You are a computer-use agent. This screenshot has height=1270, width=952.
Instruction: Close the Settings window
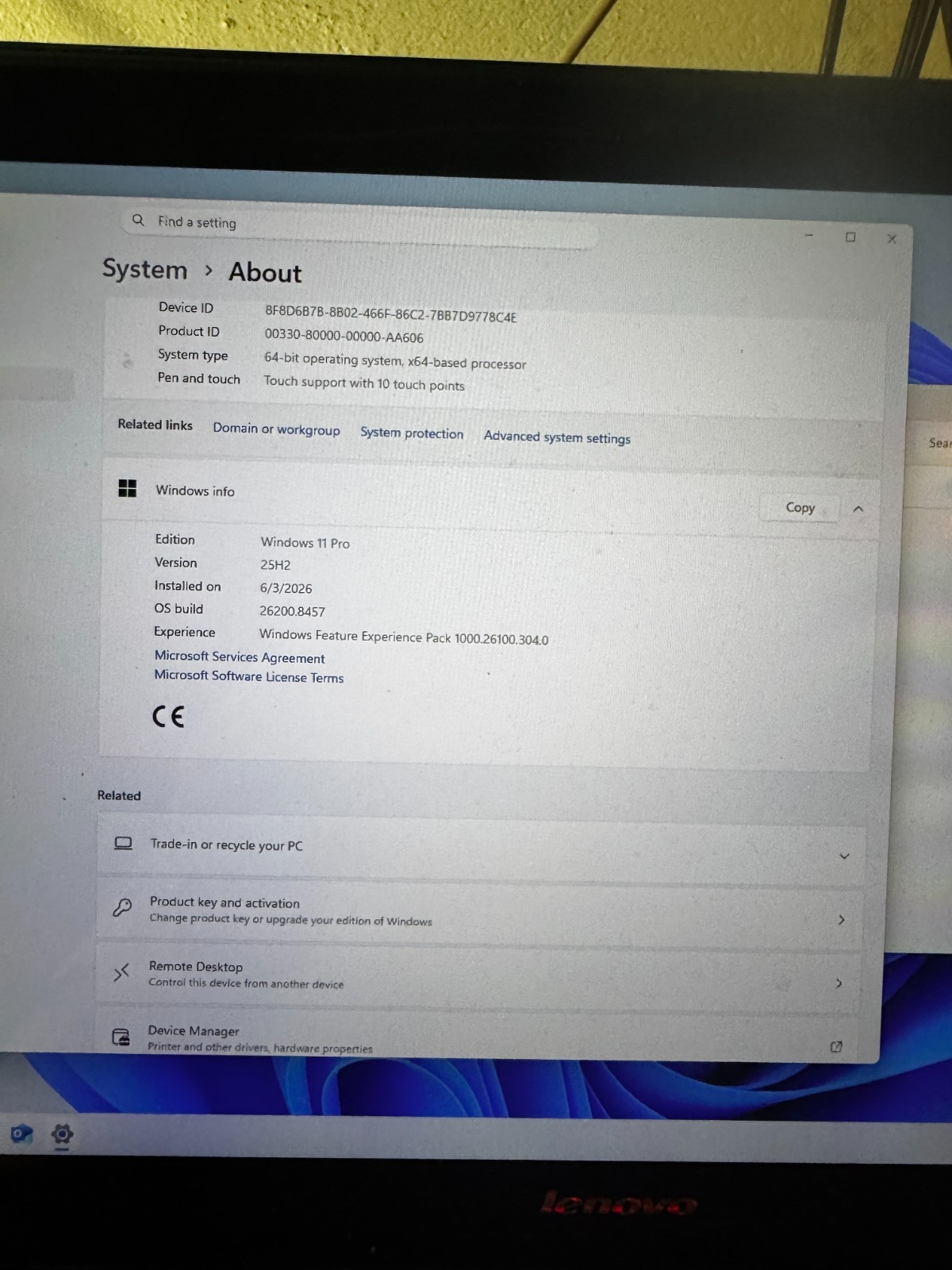pos(892,239)
